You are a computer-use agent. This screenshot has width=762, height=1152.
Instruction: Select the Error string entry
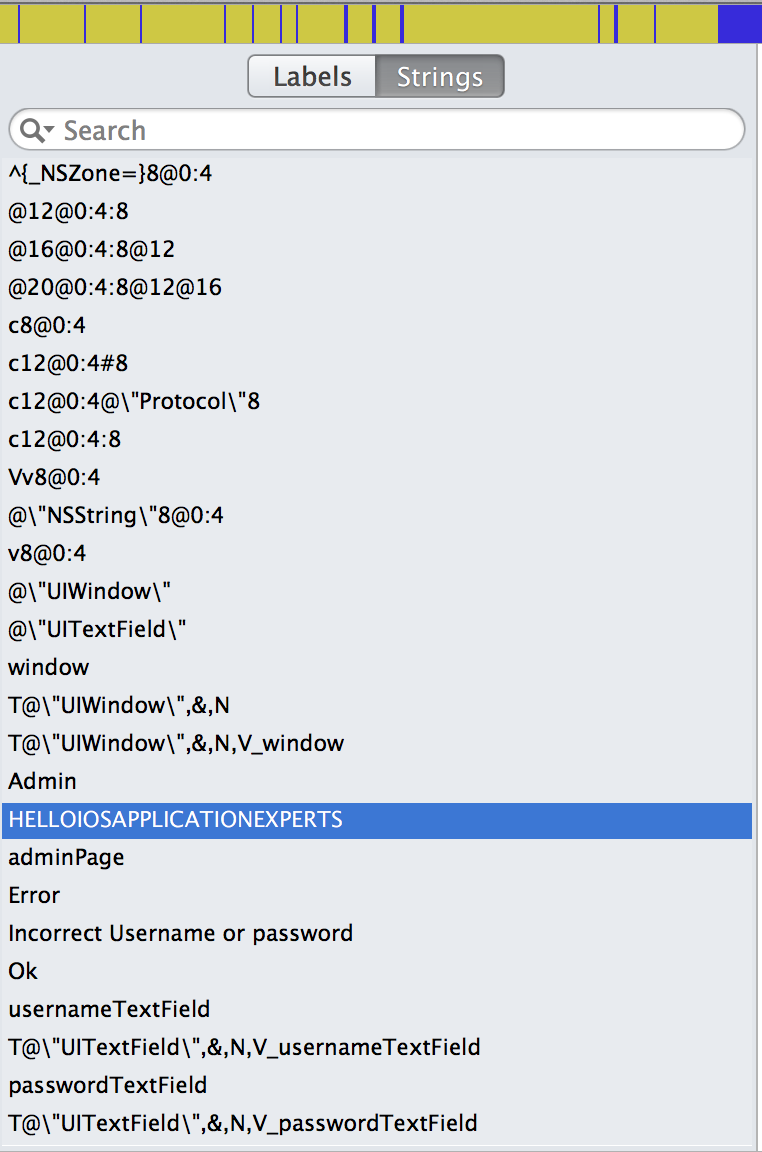click(377, 896)
